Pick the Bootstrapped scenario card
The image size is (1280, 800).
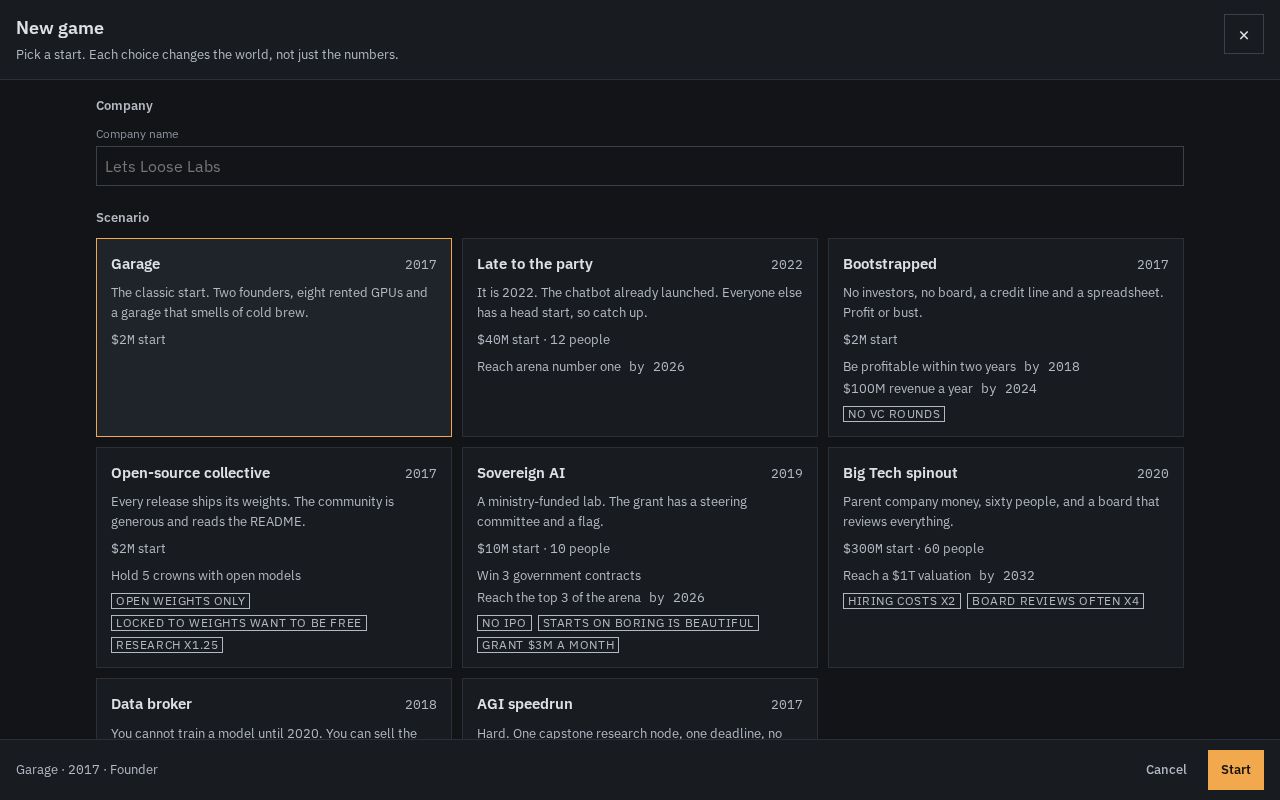point(1006,337)
